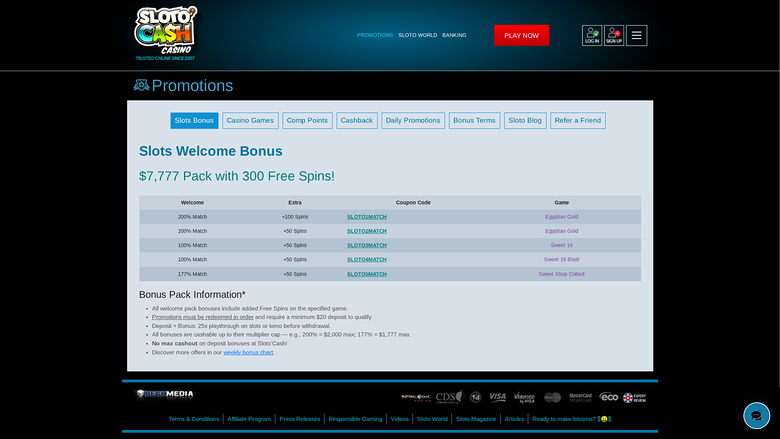Open the Refer a Friend tab

[578, 120]
